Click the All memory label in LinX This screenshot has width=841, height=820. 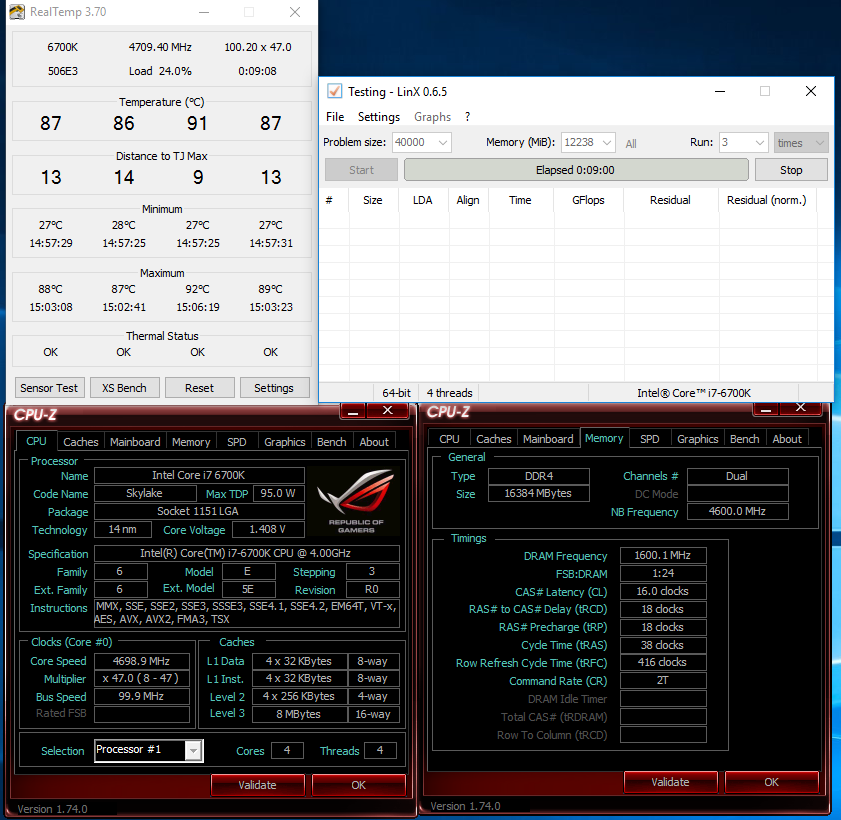point(631,144)
